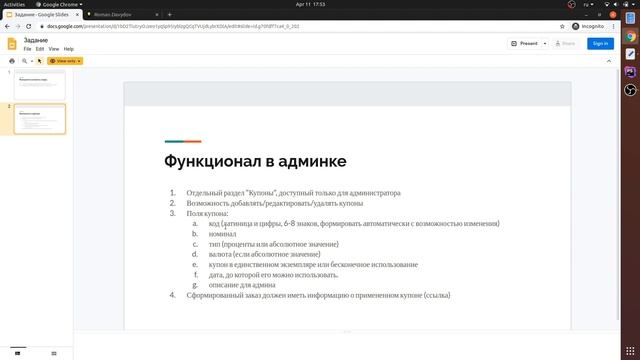Click the Zoom magnifier tool
640x360 pixels.
[x=24, y=61]
